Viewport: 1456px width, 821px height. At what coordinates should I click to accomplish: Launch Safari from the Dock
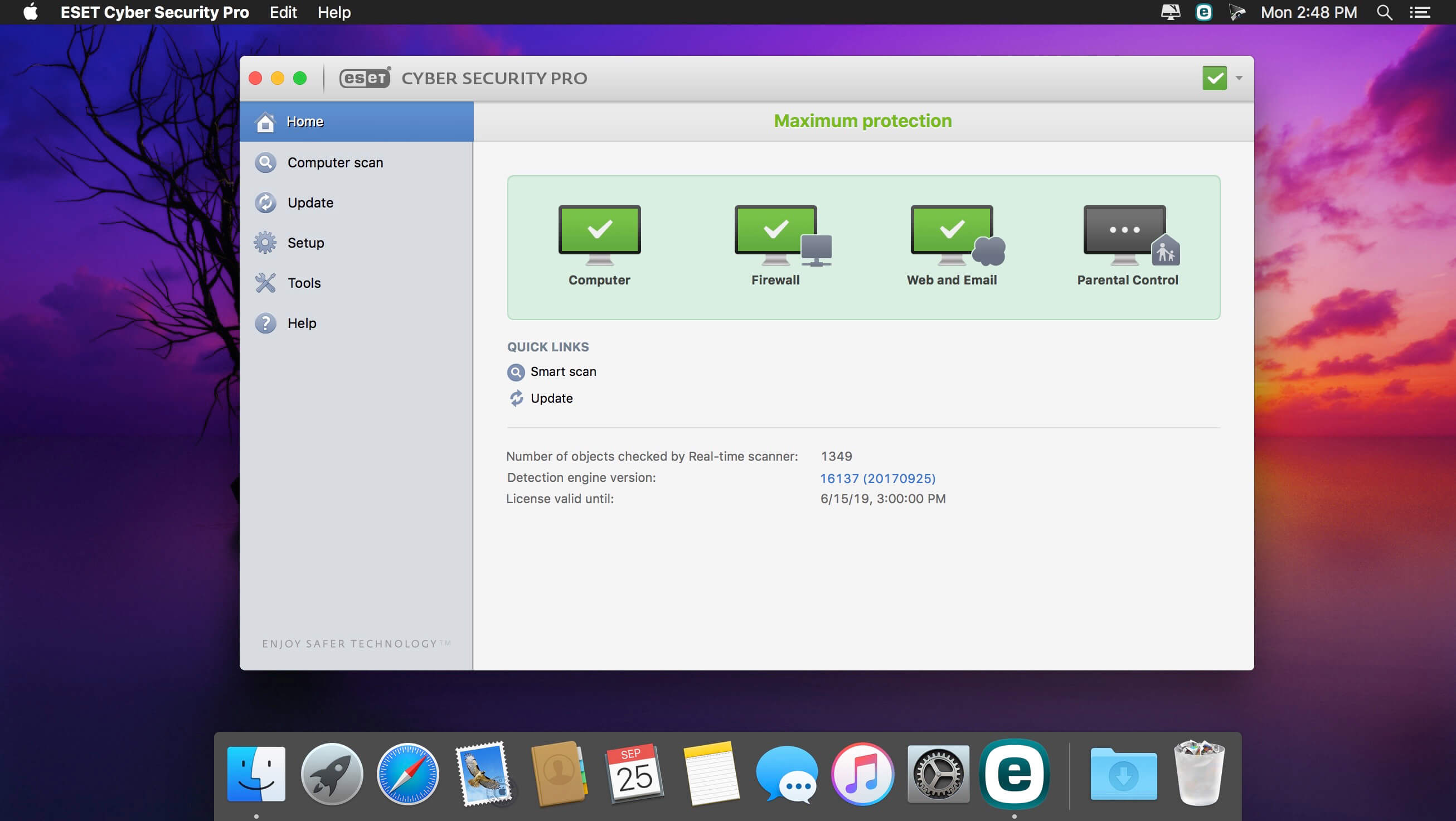(407, 774)
